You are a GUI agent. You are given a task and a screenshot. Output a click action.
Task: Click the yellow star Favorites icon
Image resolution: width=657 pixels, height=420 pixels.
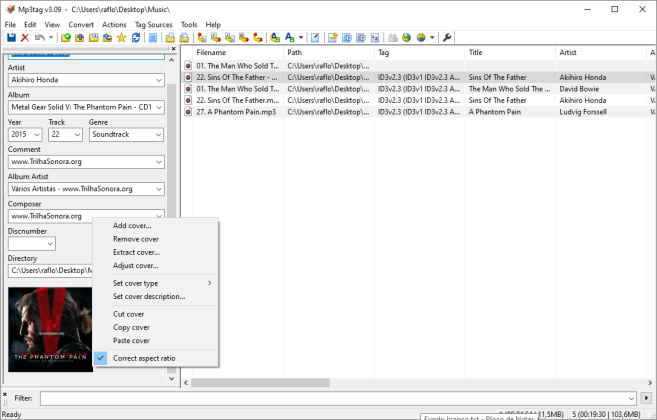click(x=122, y=38)
